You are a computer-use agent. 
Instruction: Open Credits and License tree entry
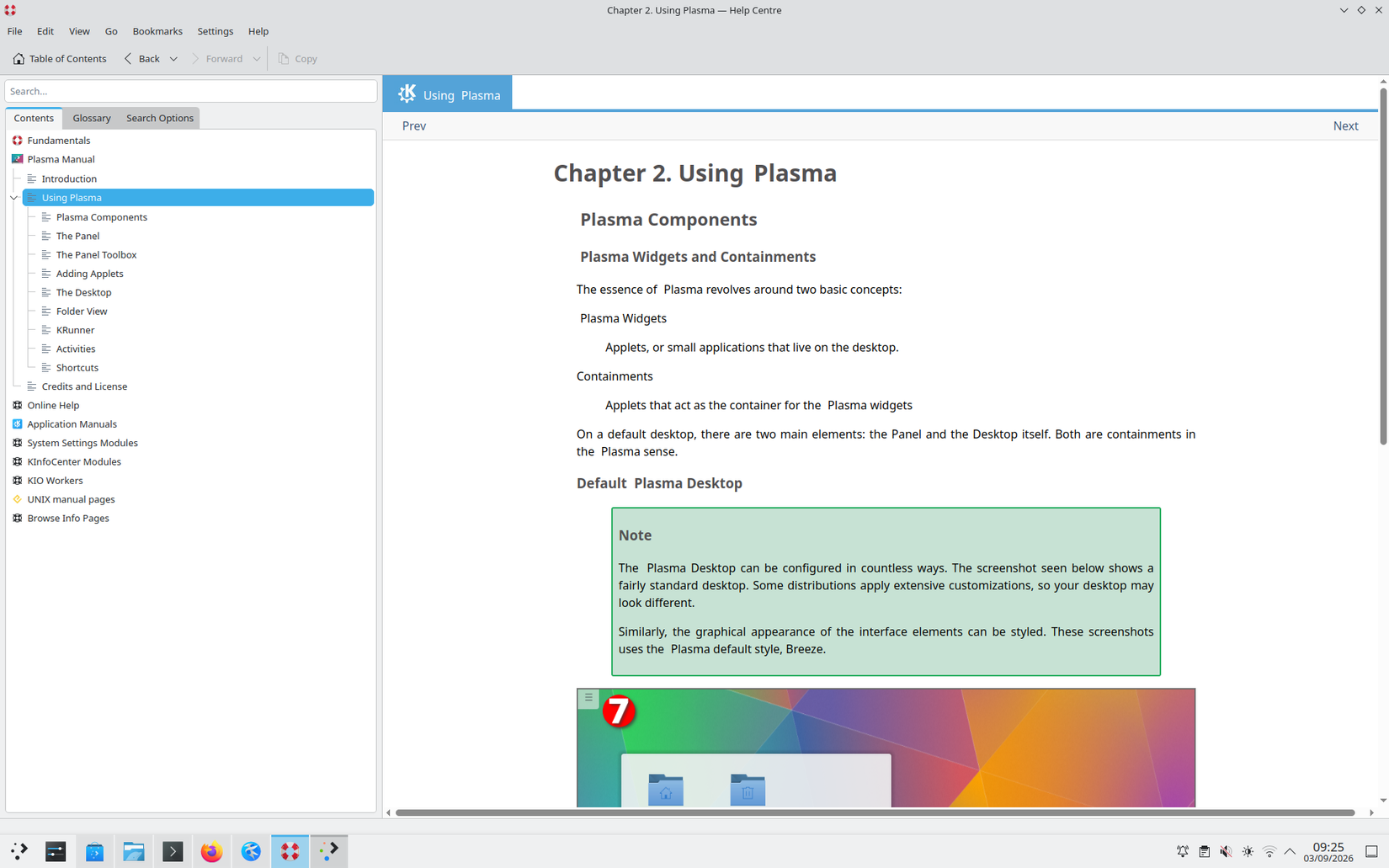pos(84,386)
